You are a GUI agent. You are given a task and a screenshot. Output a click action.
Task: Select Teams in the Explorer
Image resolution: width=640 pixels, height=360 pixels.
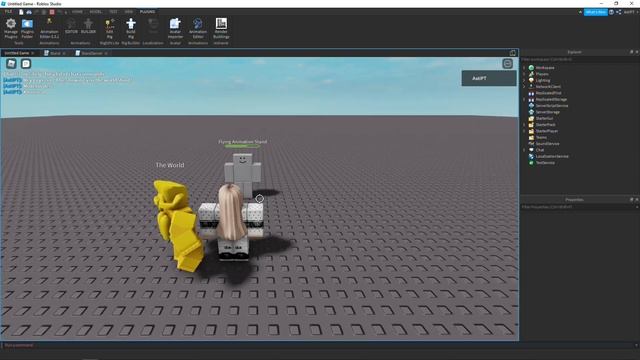[x=541, y=137]
